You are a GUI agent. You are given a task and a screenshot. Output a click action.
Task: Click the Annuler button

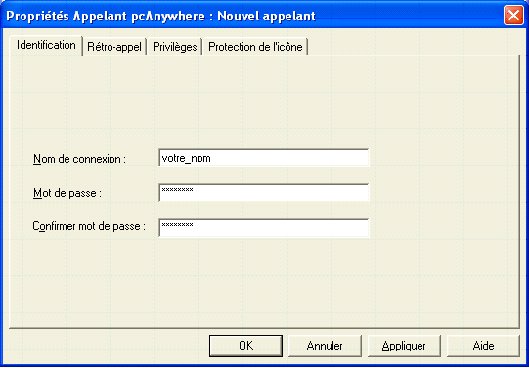pos(325,346)
